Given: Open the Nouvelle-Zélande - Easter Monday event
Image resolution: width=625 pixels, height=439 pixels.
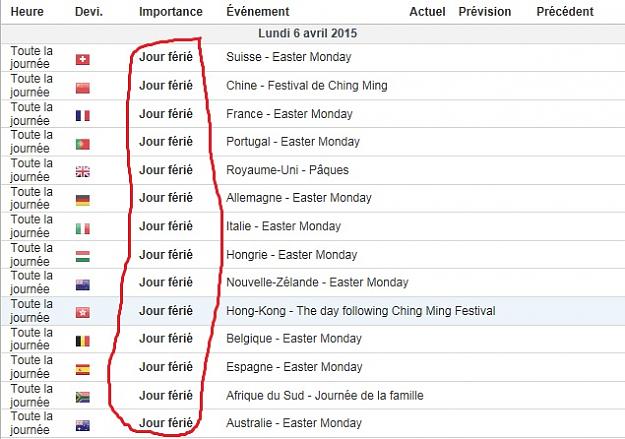Looking at the screenshot, I should tap(317, 282).
